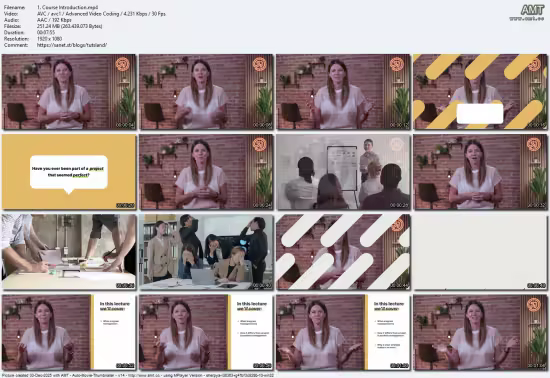Select the resolution value '1920 x 1080'
This screenshot has height=378, width=550.
coord(49,39)
